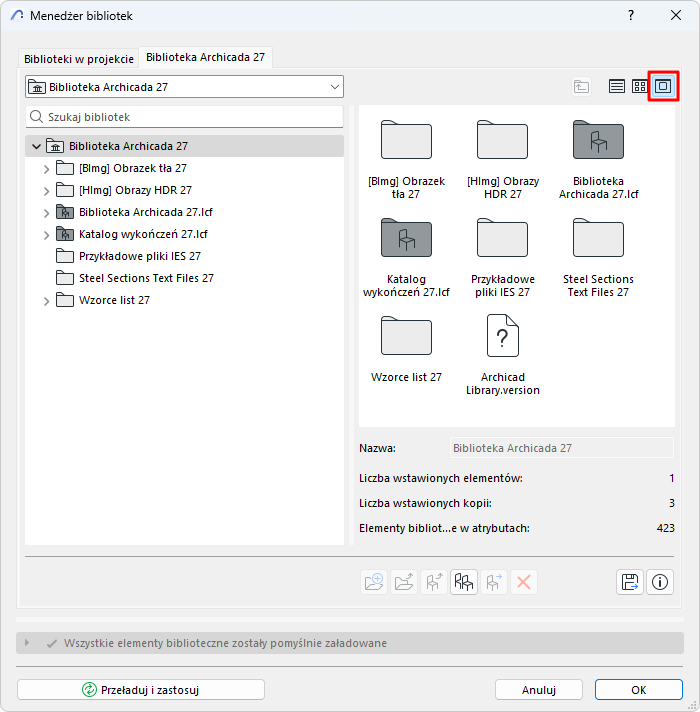This screenshot has height=712, width=700.
Task: Expand [HImg] Obrazy HDR 27 tree node
Action: 46,191
